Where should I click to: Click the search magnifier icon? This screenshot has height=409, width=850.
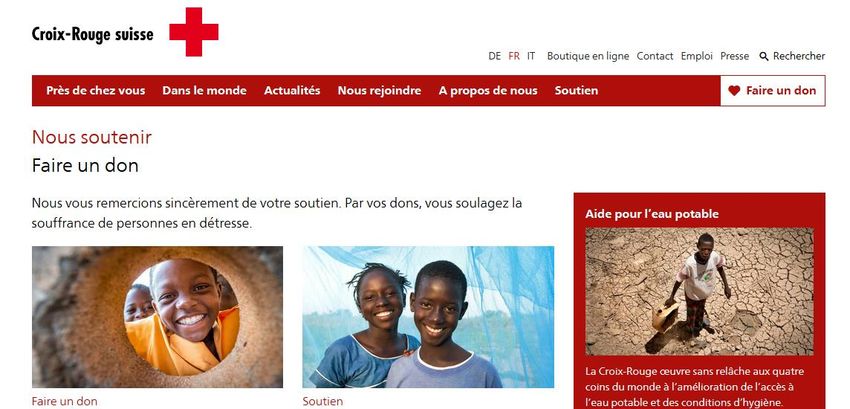(764, 56)
